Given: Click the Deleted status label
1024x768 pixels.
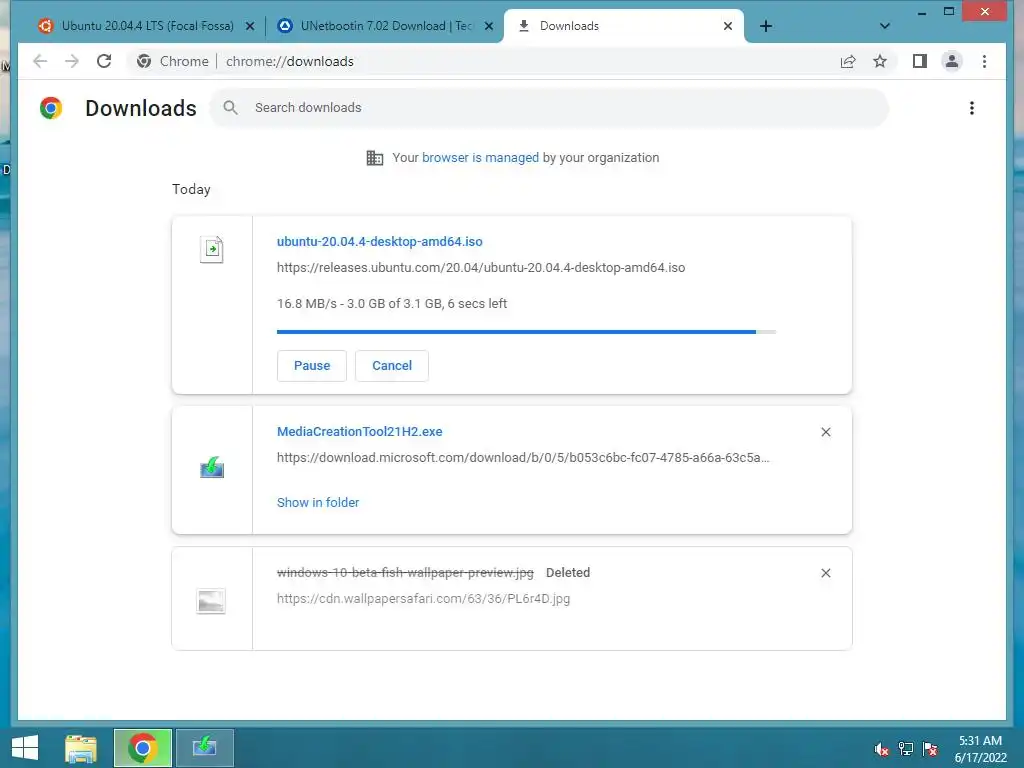Looking at the screenshot, I should 568,573.
